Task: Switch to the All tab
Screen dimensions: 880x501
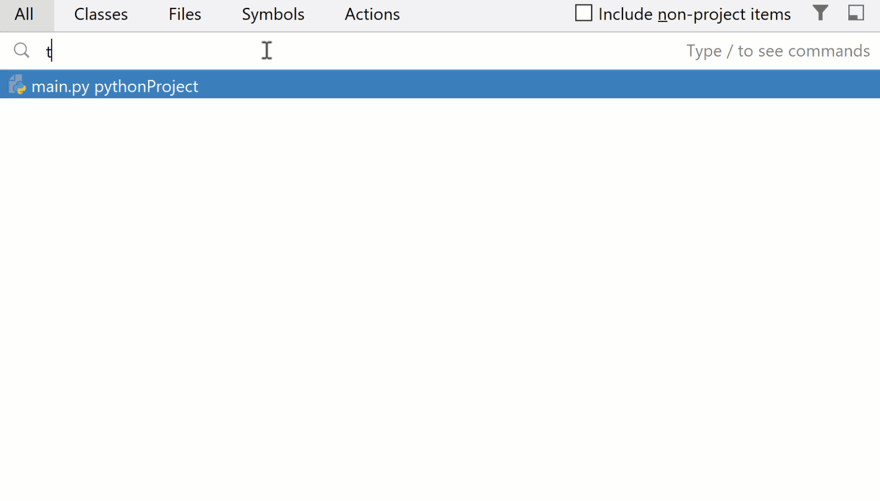Action: pyautogui.click(x=24, y=15)
